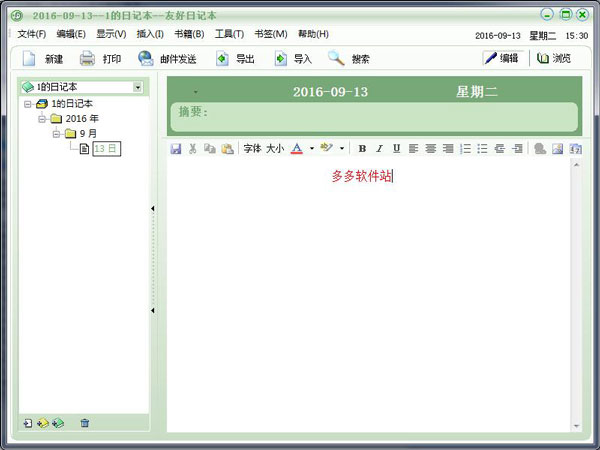Select the 13 日 diary entry

click(106, 149)
